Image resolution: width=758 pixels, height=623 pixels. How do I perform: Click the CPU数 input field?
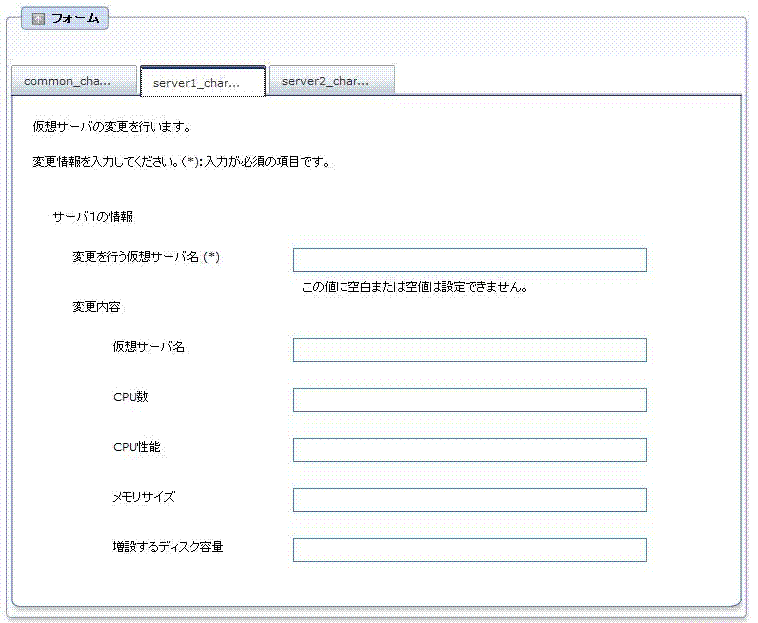click(469, 400)
